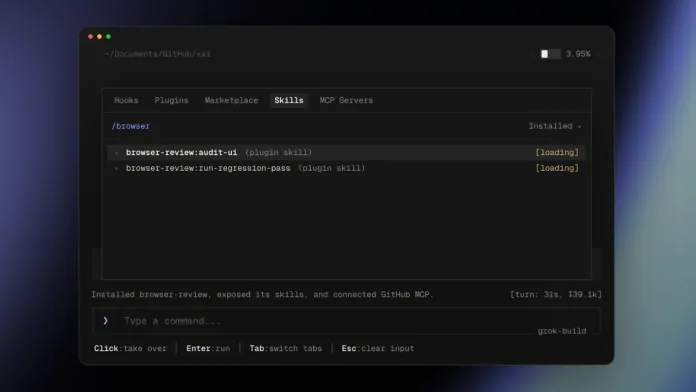Click the 3.95% usage value

pos(578,54)
